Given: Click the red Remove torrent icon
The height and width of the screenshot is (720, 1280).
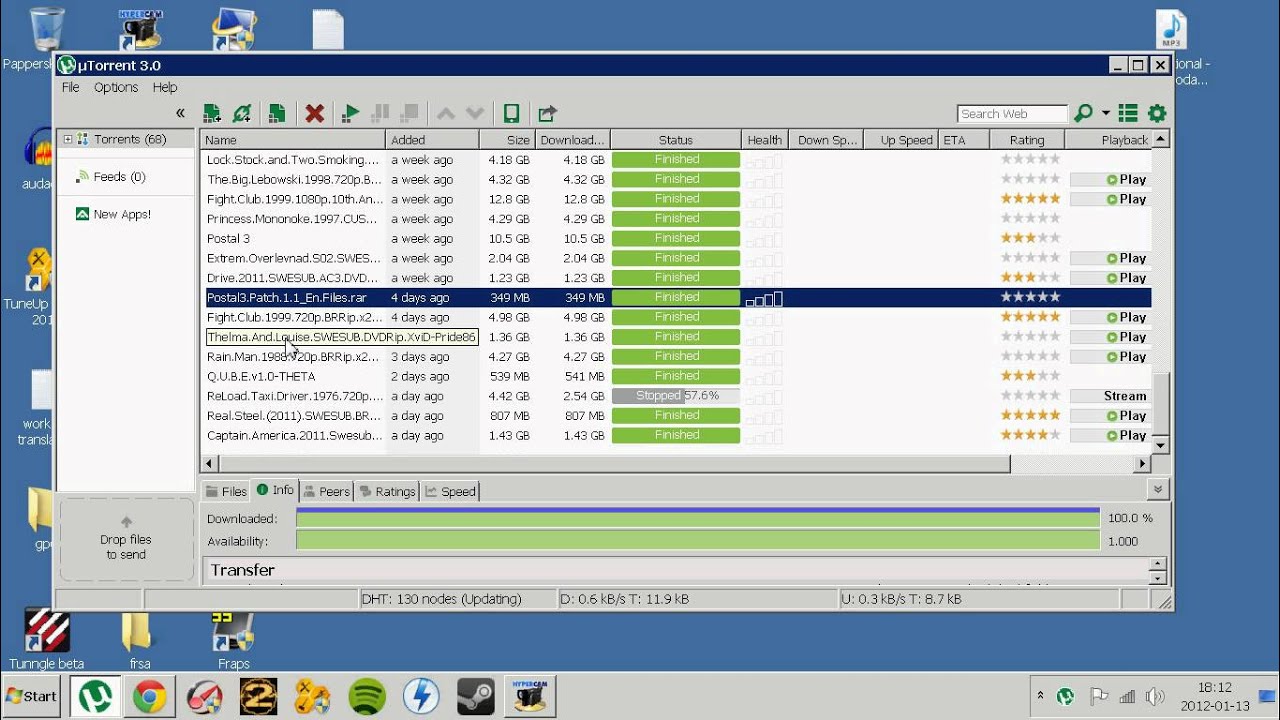Looking at the screenshot, I should (x=314, y=113).
